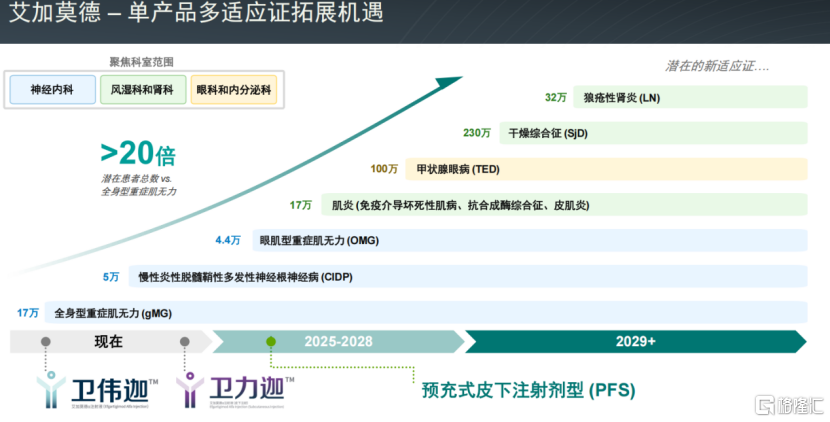Click the 2029+ timeline segment
The height and width of the screenshot is (422, 830).
tap(635, 342)
